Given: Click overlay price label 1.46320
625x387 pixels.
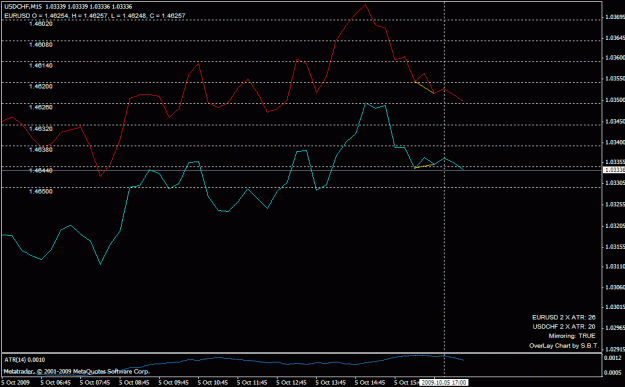Looking at the screenshot, I should tap(41, 129).
